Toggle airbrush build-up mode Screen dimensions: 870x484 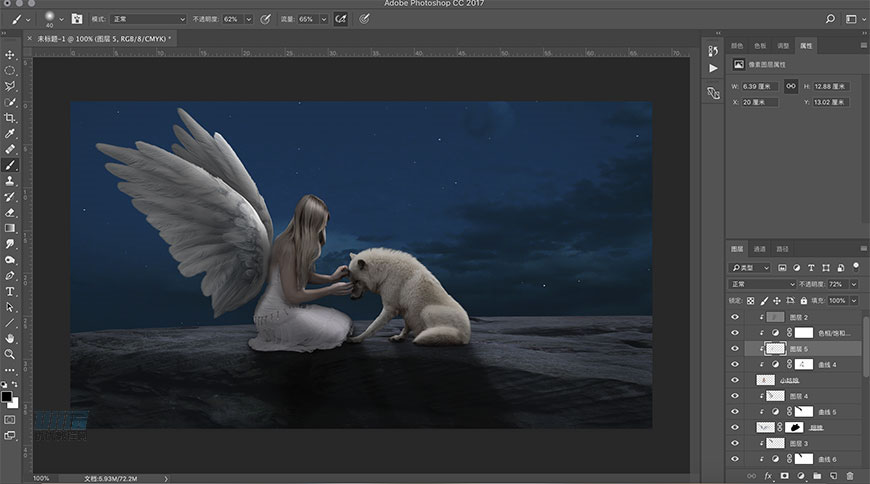tap(341, 19)
